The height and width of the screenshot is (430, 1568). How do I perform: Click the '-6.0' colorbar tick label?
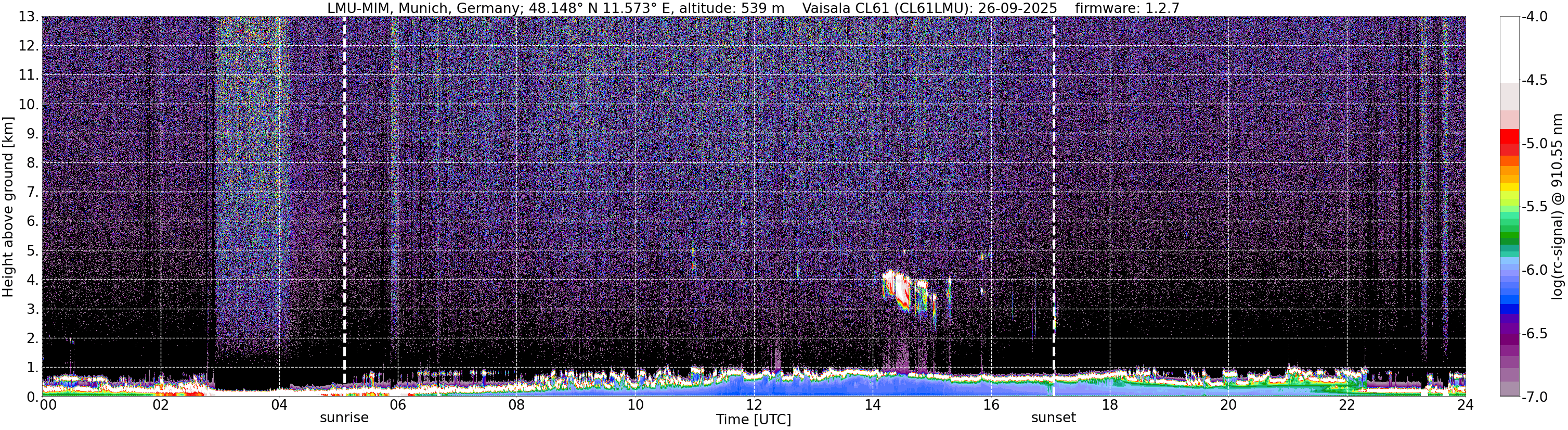pyautogui.click(x=1535, y=270)
